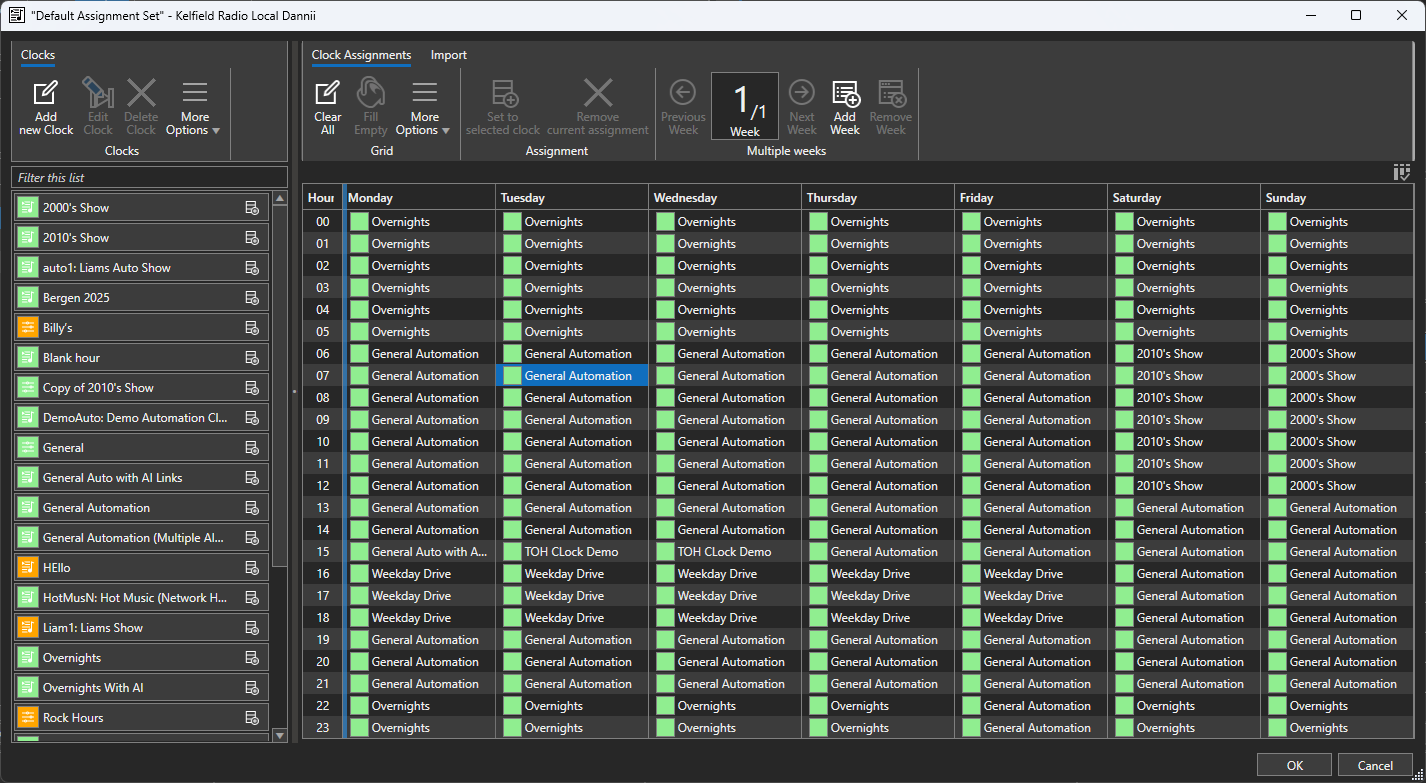This screenshot has width=1426, height=783.
Task: Switch to the Clock Assignments tab
Action: pos(361,55)
